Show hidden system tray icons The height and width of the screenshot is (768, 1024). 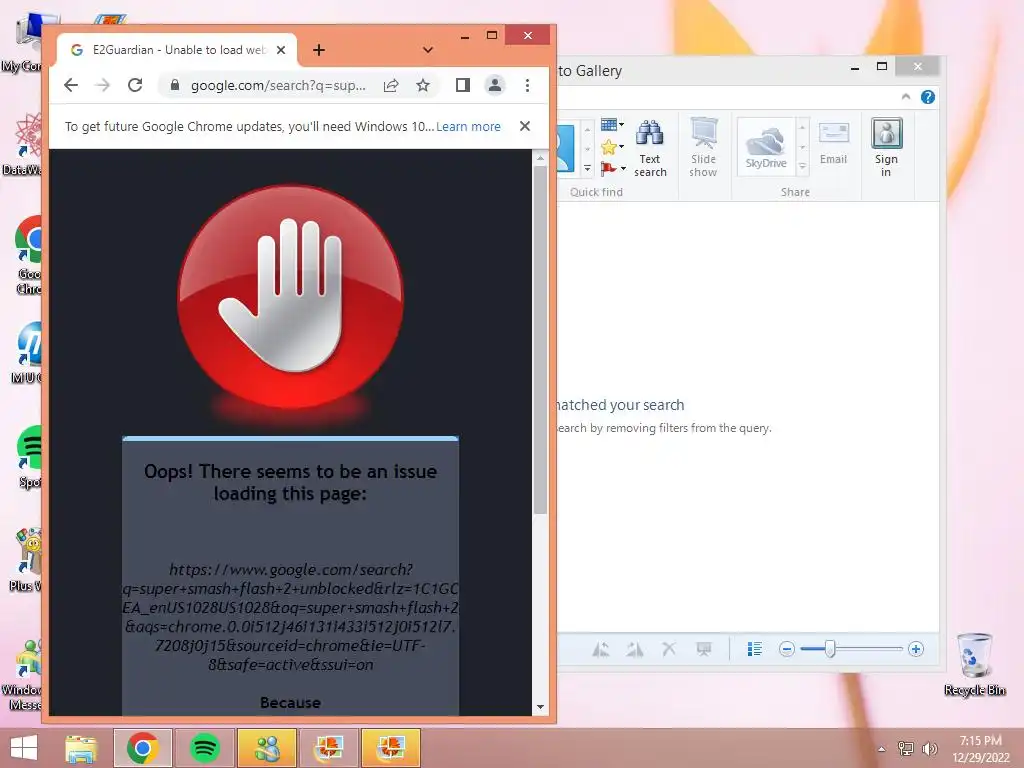pyautogui.click(x=882, y=749)
